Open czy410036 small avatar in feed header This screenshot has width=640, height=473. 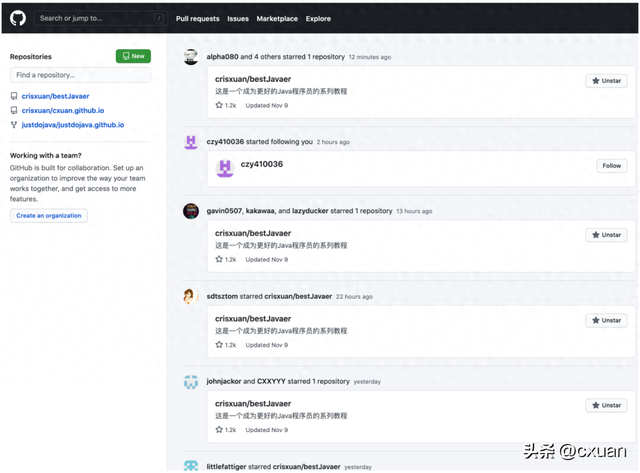pos(191,142)
